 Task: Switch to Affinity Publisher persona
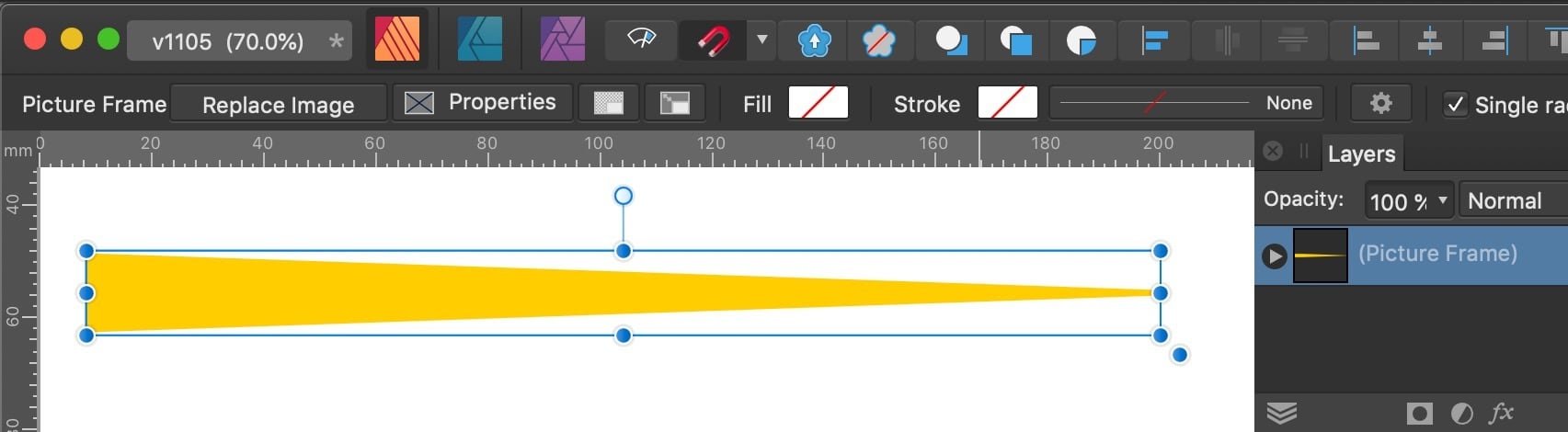coord(397,40)
